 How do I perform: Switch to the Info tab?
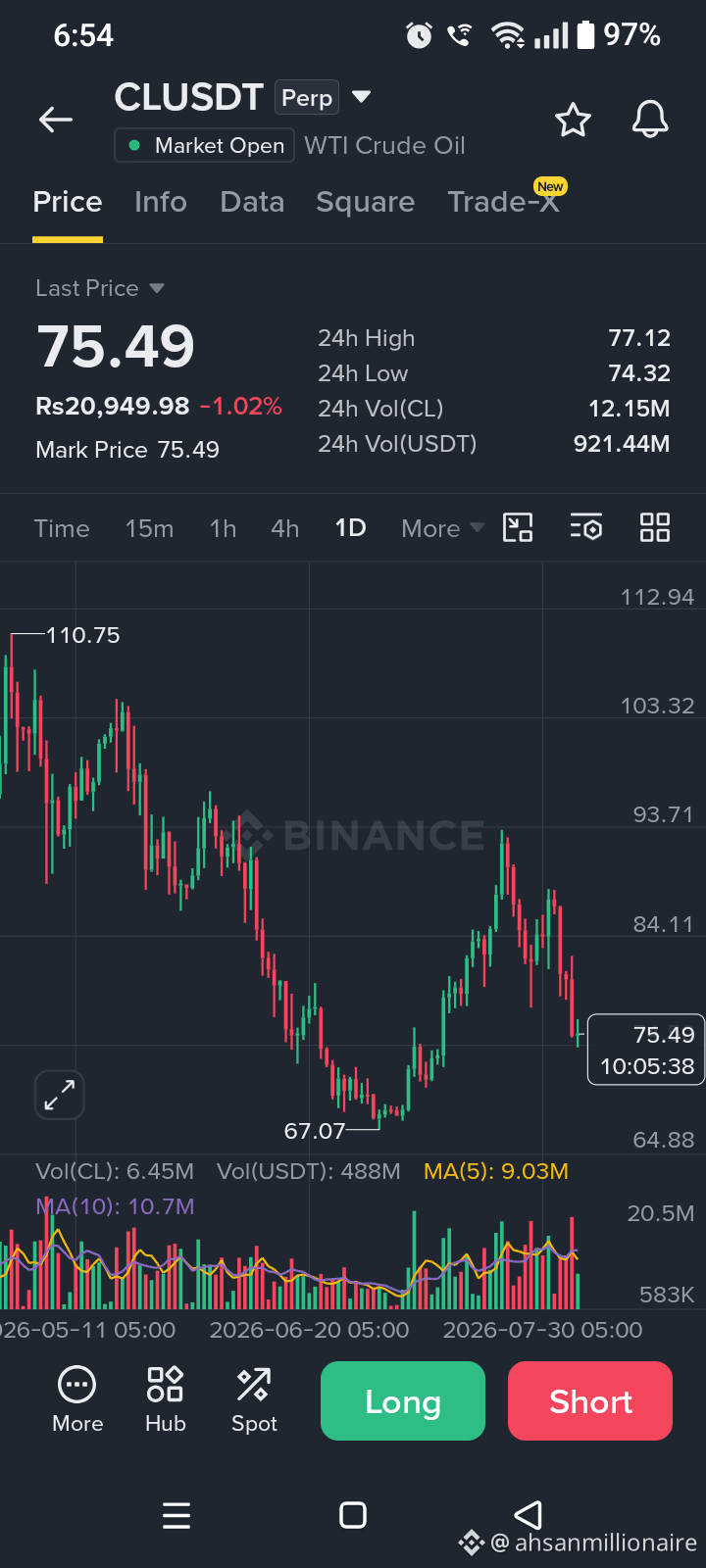pos(161,202)
